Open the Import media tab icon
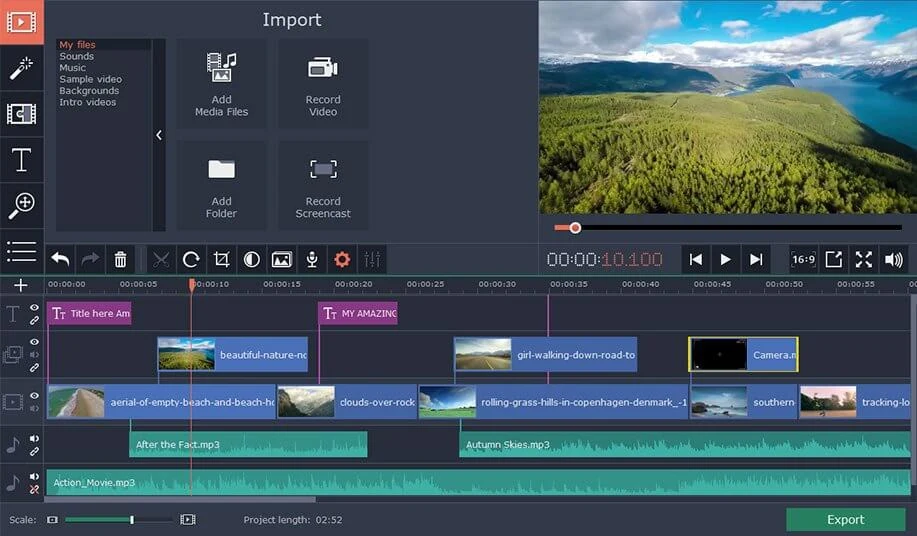 [x=22, y=22]
